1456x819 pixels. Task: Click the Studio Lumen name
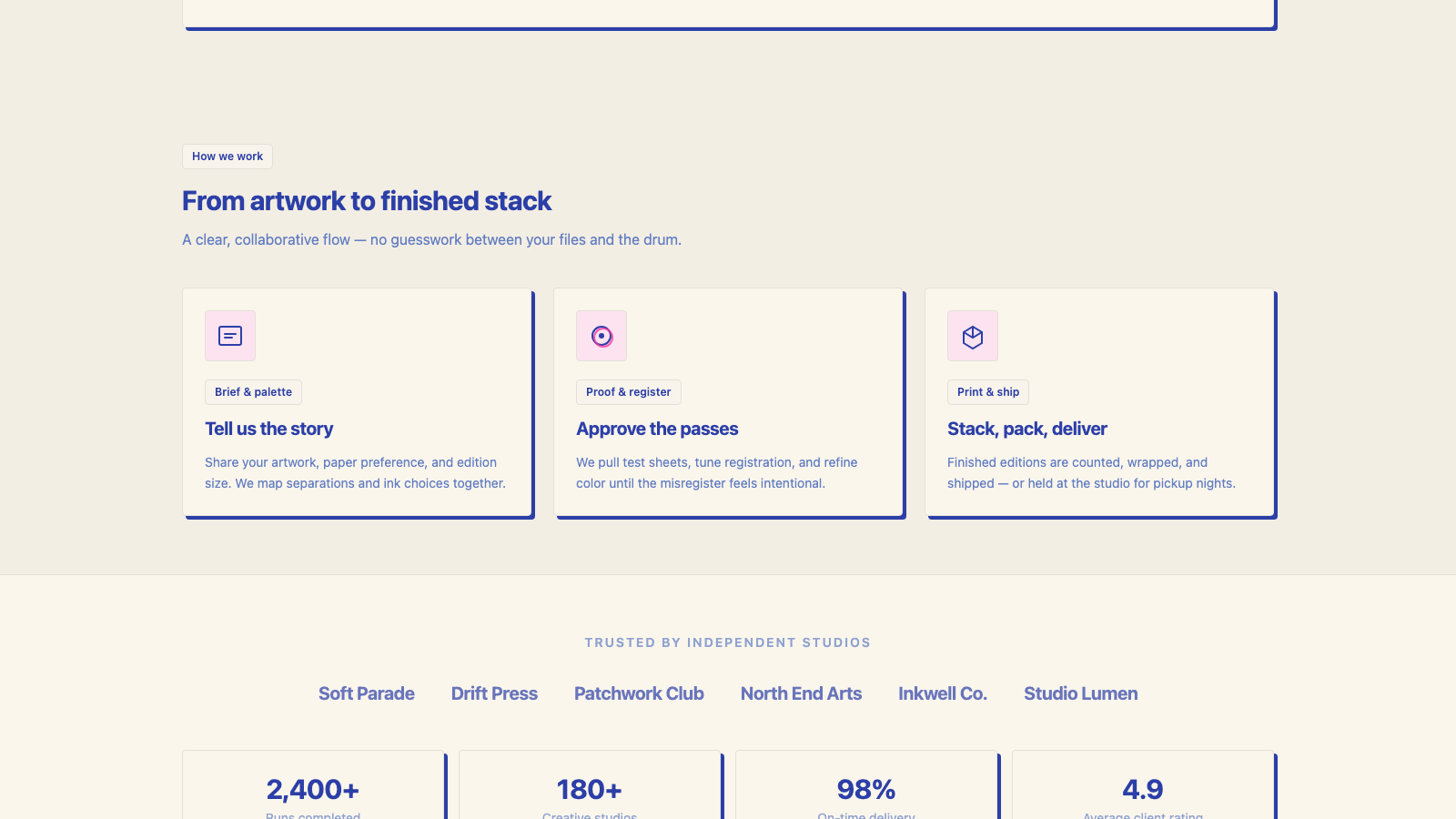click(1080, 693)
